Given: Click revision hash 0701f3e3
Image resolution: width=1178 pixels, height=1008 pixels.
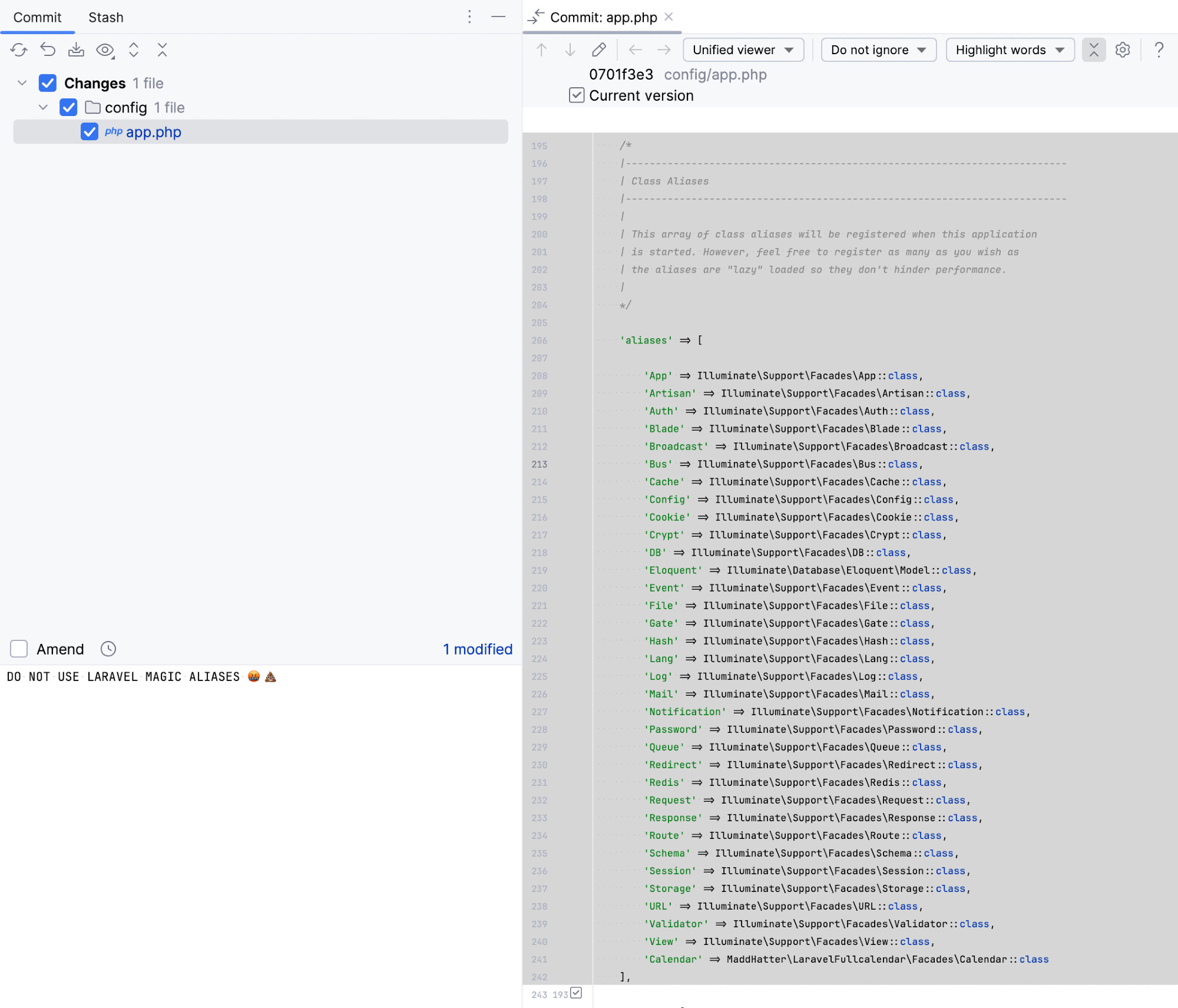Looking at the screenshot, I should coord(621,74).
